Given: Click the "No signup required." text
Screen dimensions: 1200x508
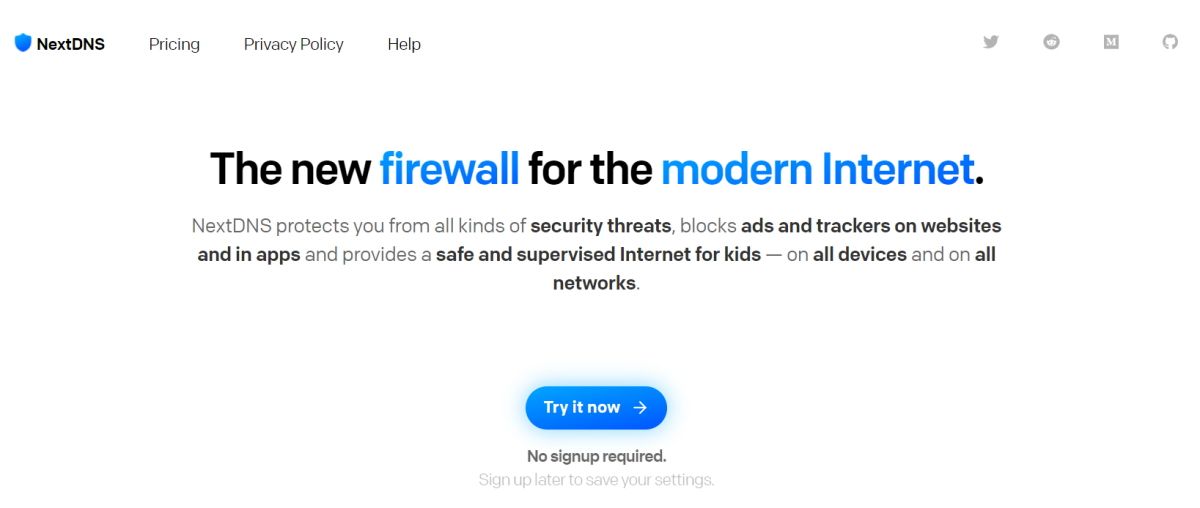Looking at the screenshot, I should click(x=596, y=456).
